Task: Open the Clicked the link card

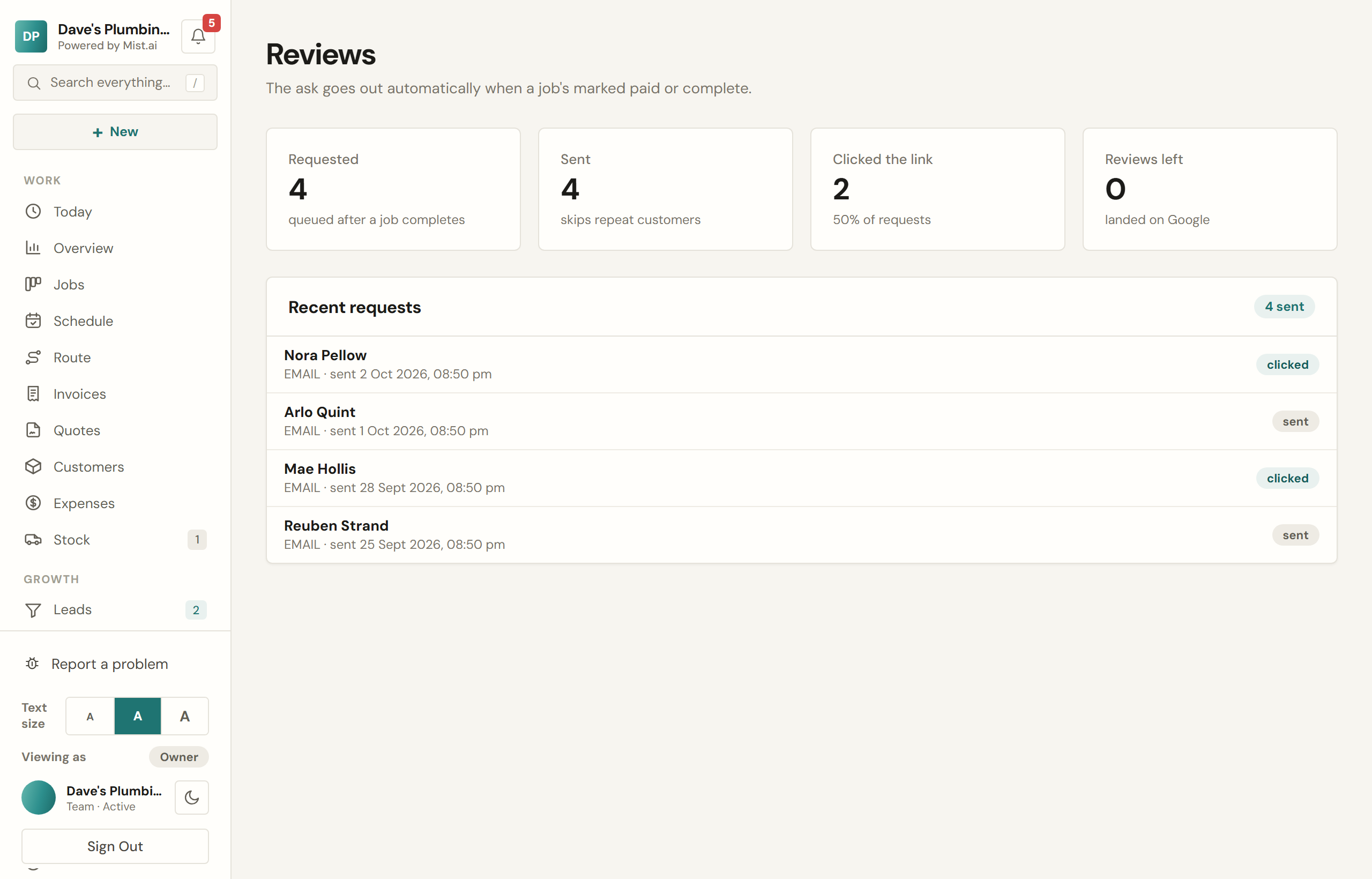Action: pyautogui.click(x=938, y=189)
